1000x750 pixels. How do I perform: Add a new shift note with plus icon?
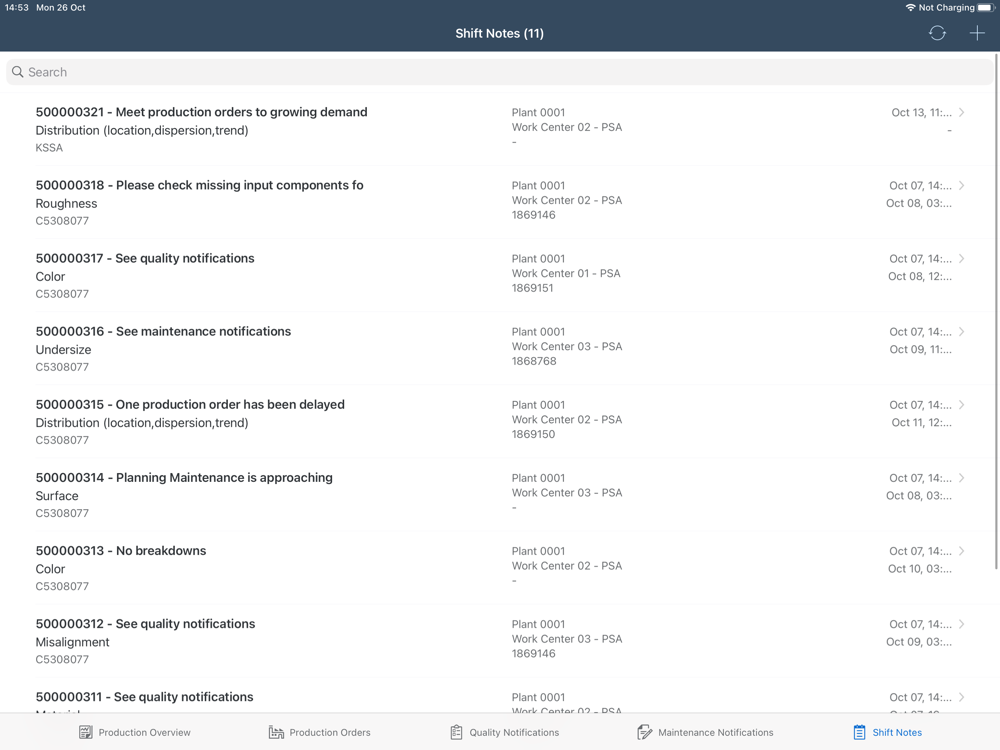[977, 33]
